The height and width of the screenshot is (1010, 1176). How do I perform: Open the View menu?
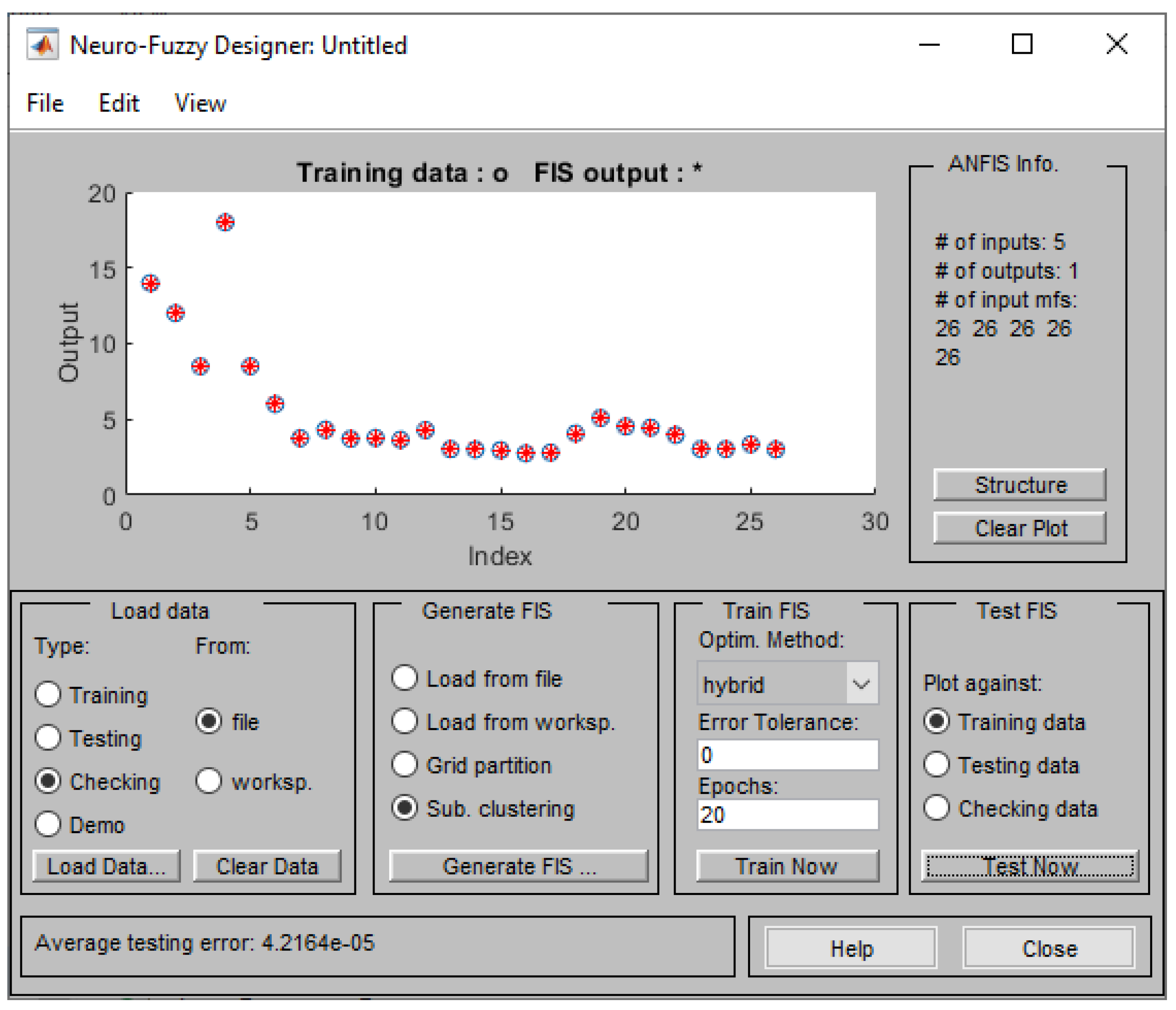click(200, 103)
